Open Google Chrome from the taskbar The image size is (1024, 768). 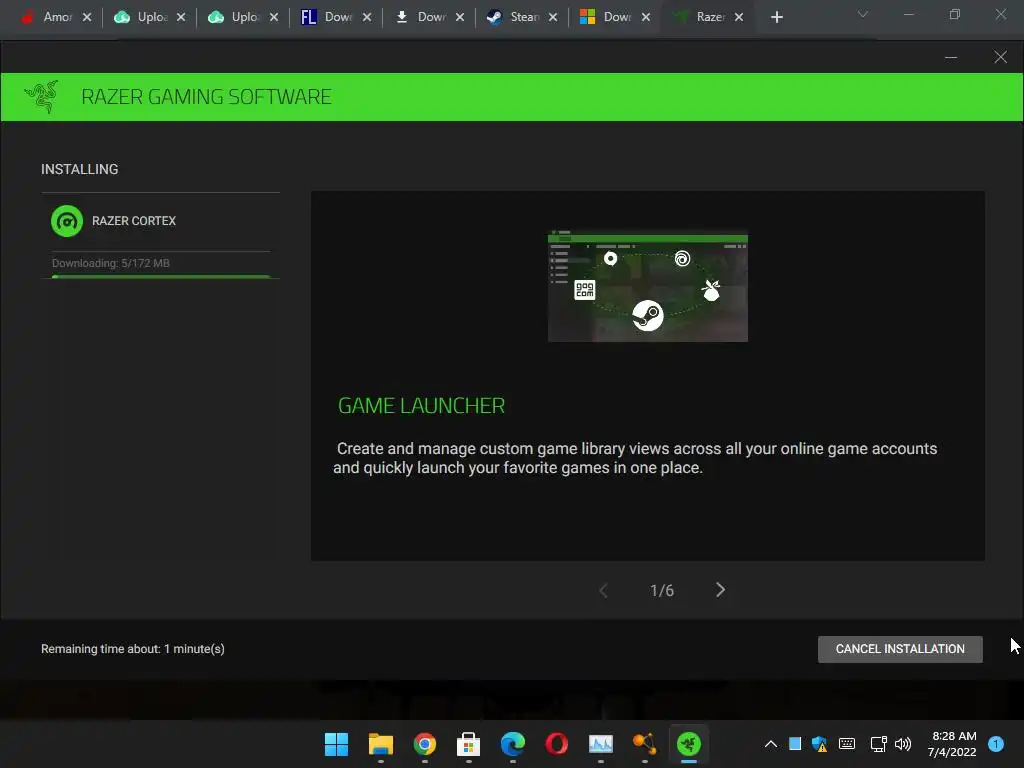point(424,744)
